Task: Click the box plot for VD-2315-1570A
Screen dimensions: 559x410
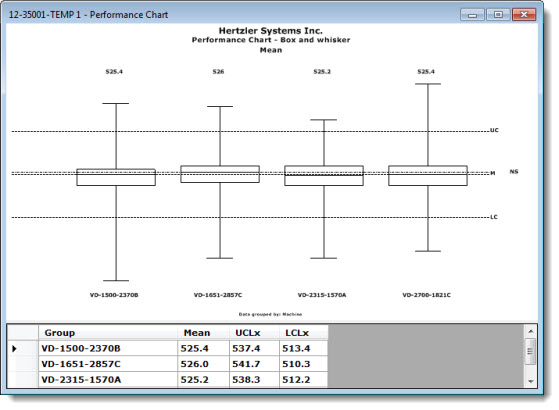Action: tap(324, 175)
